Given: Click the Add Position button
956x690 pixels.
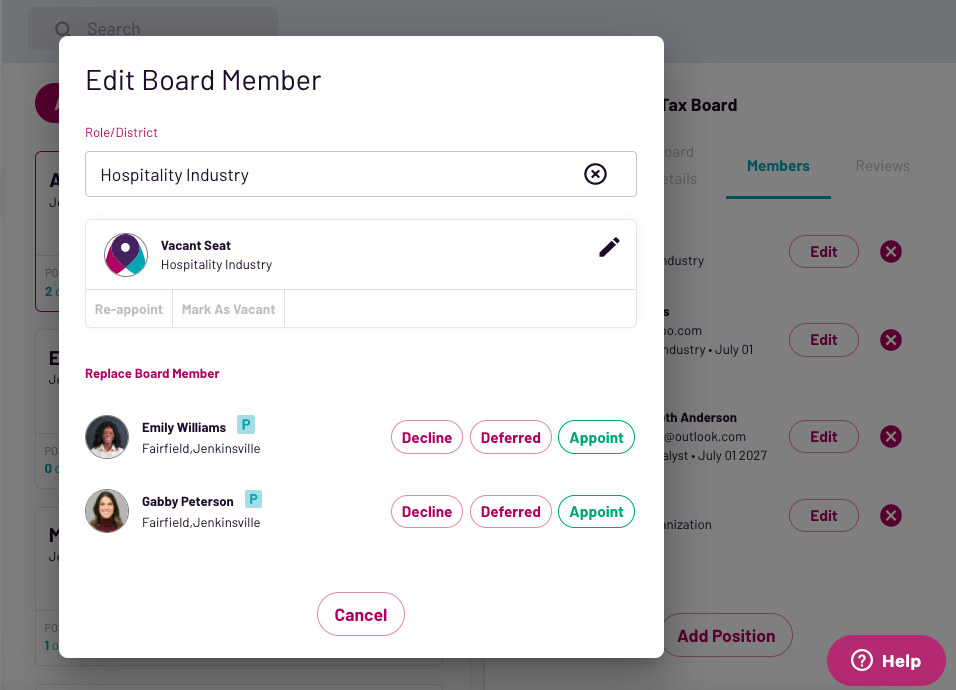Looking at the screenshot, I should (x=726, y=636).
